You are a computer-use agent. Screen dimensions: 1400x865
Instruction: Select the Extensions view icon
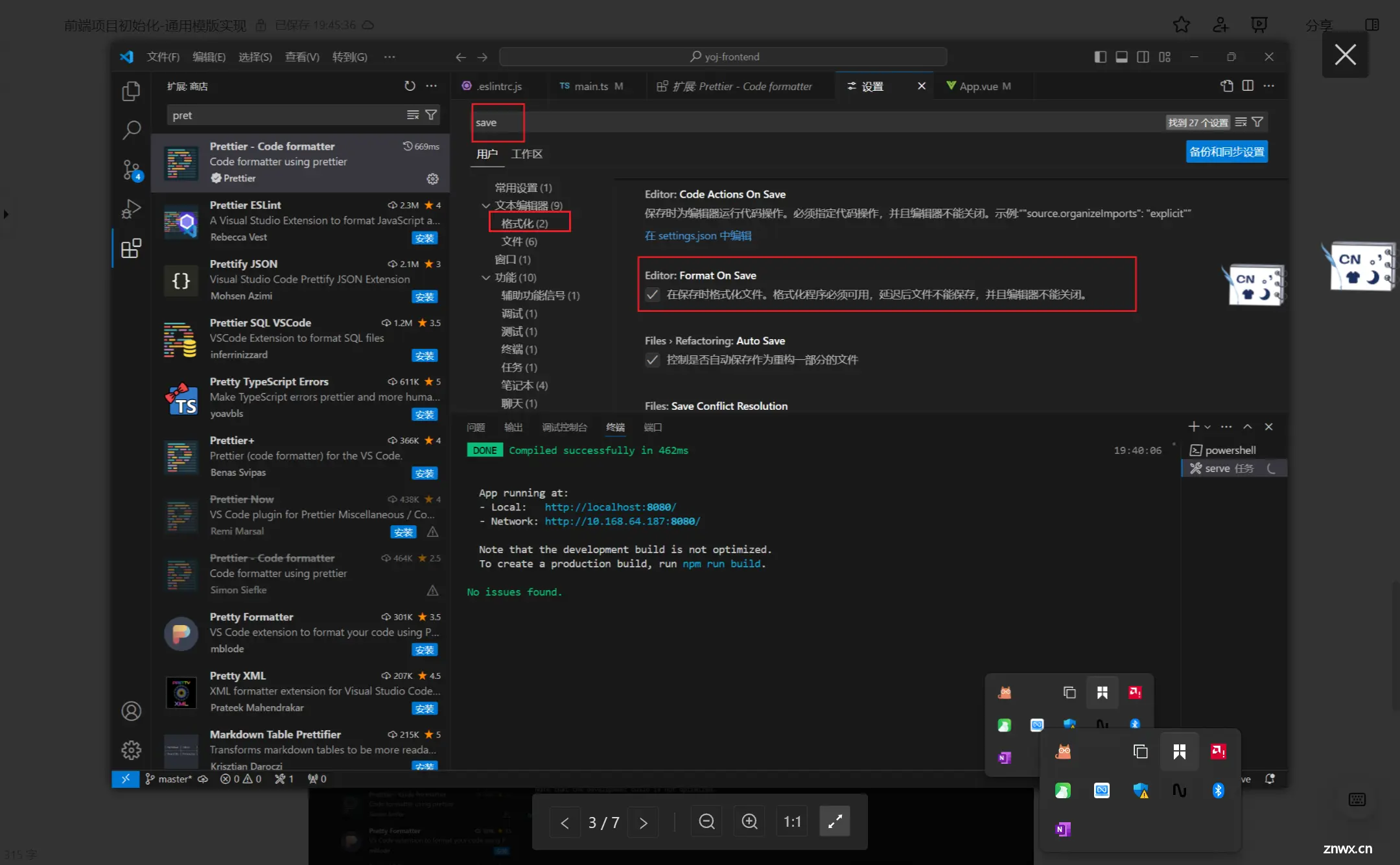point(131,248)
